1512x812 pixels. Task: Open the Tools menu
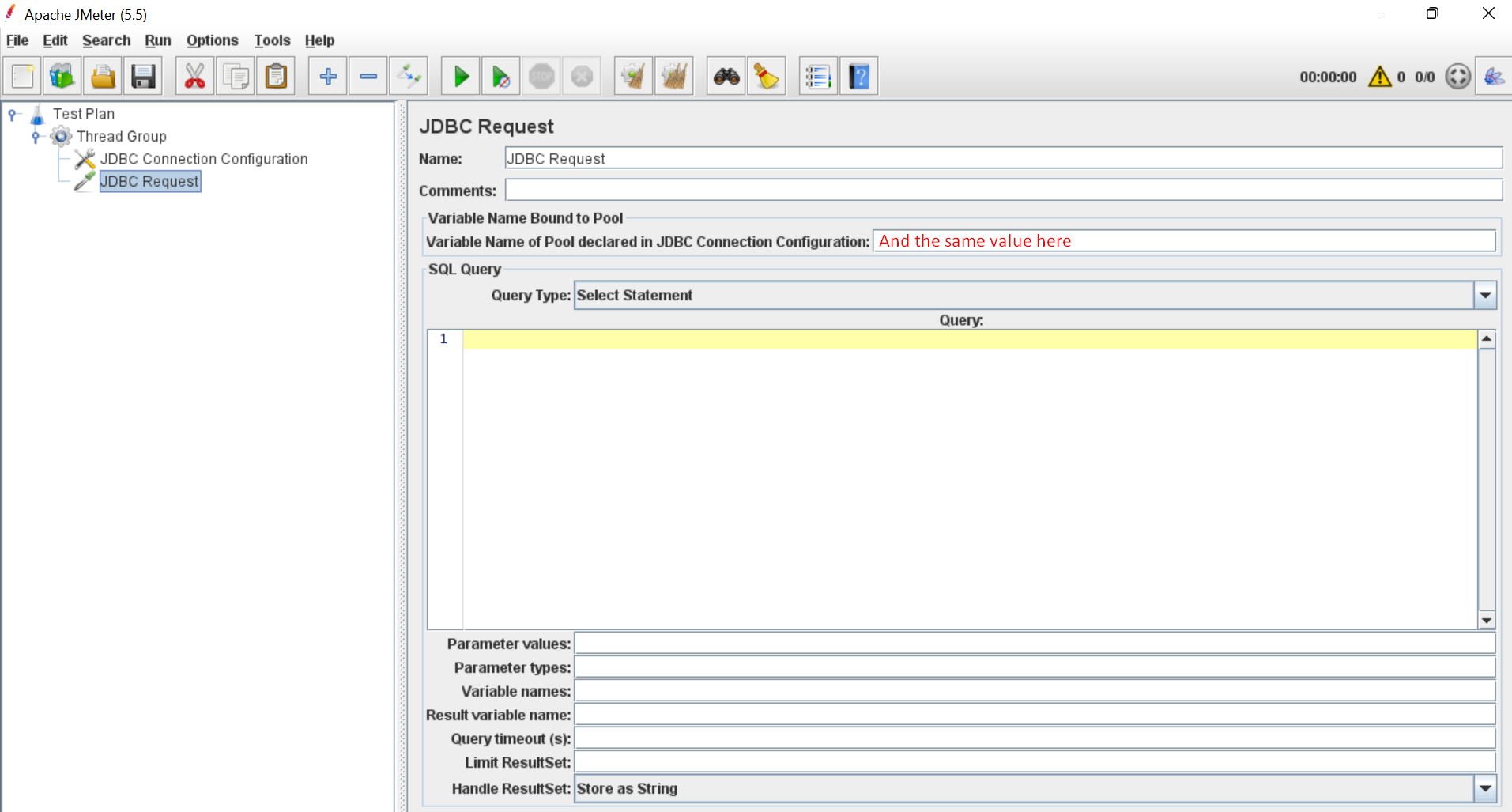point(272,40)
